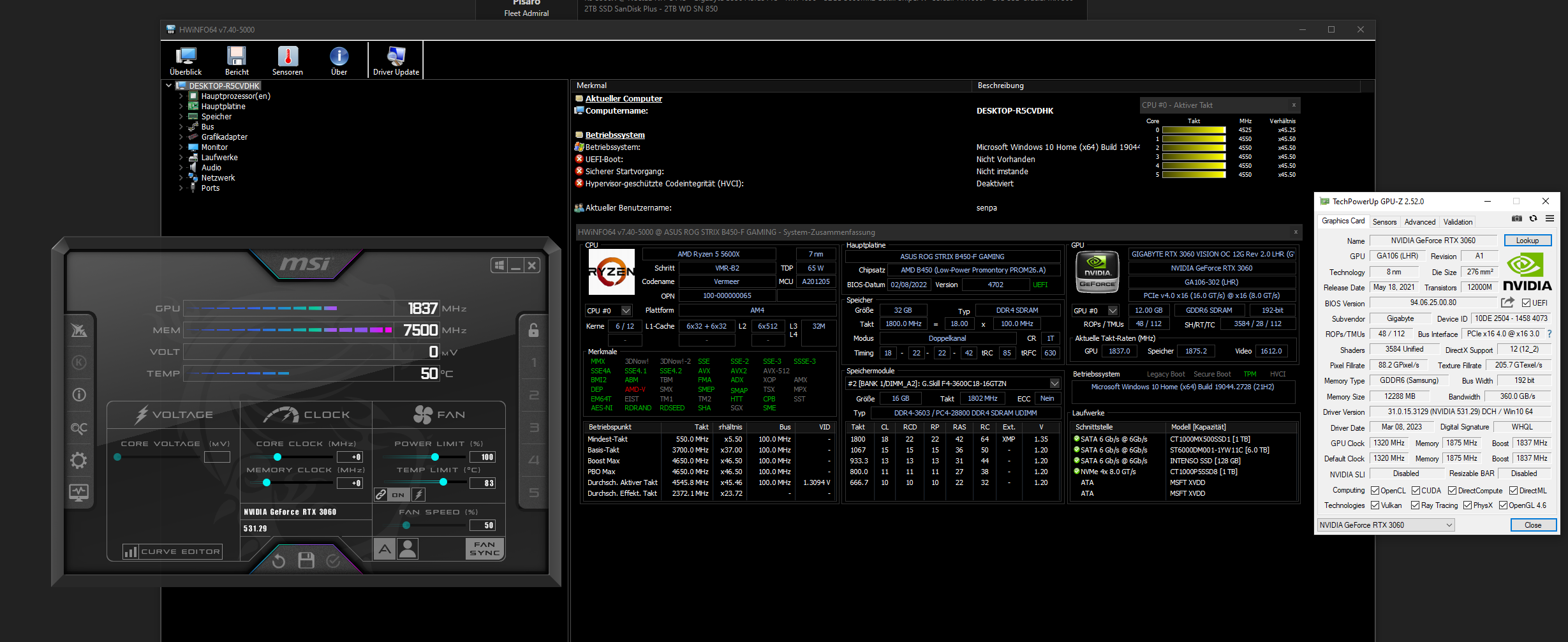The height and width of the screenshot is (642, 1568).
Task: Expand the Hauptplatine tree node
Action: (x=181, y=107)
